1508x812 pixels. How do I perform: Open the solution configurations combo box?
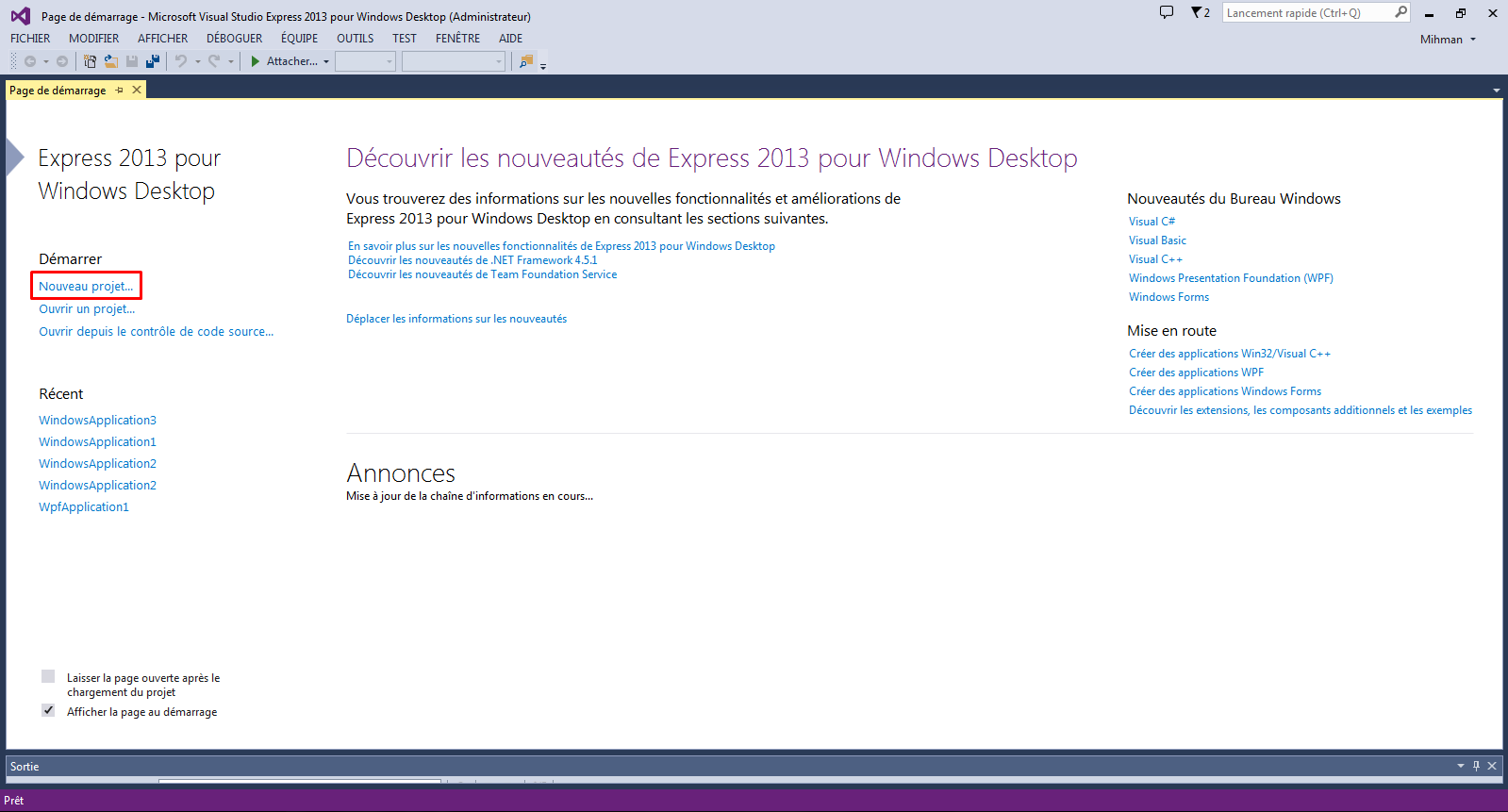click(365, 61)
